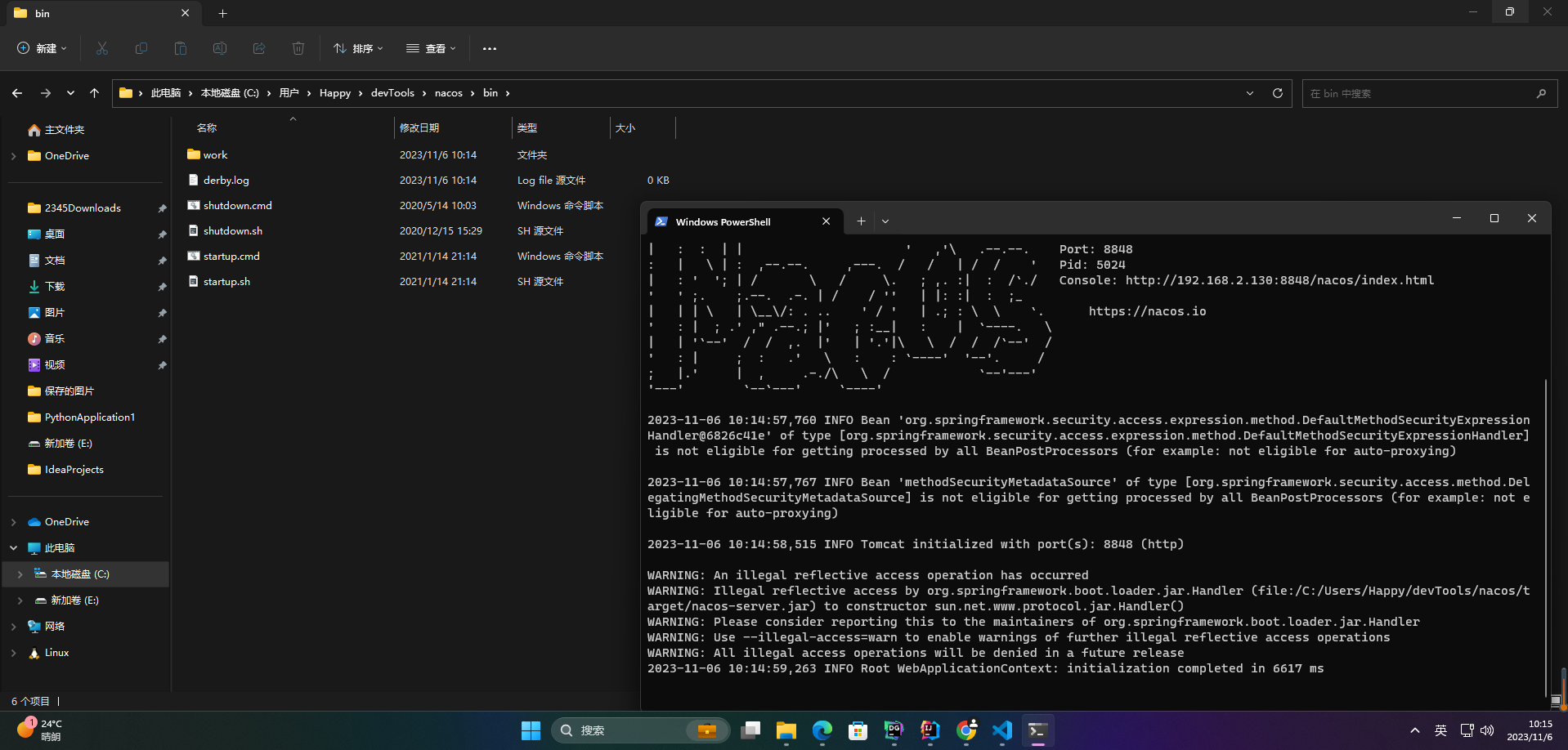The image size is (1568, 750).
Task: Click the Delete trash icon in toolbar
Action: click(298, 49)
